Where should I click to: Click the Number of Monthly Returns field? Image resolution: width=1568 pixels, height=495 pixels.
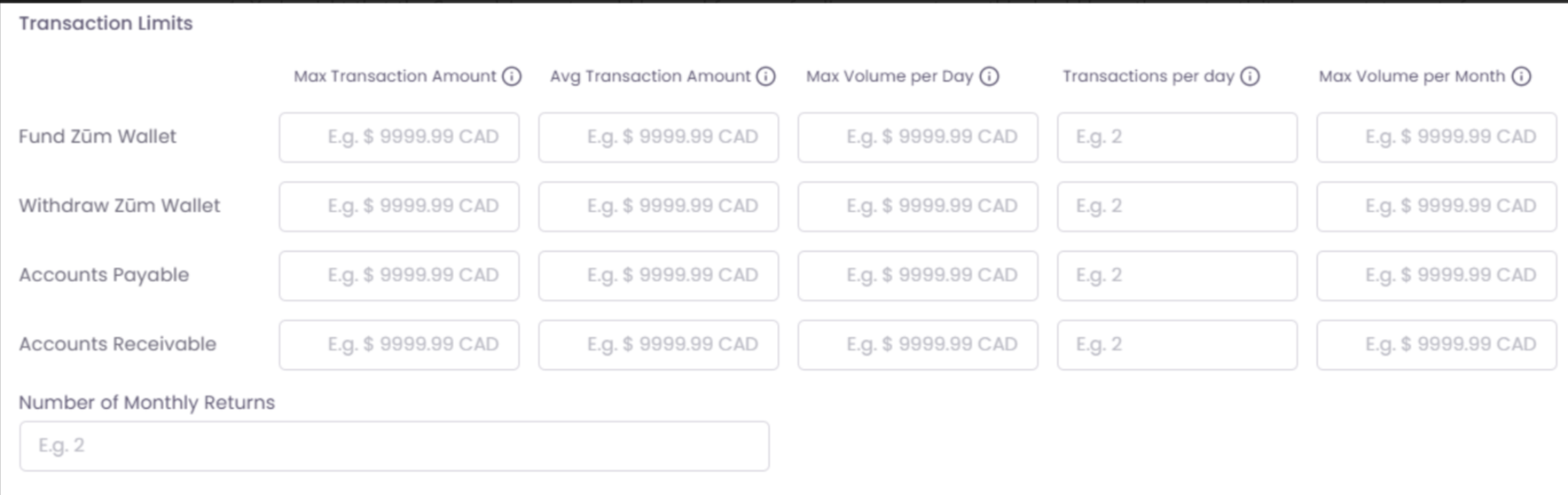pyautogui.click(x=394, y=446)
